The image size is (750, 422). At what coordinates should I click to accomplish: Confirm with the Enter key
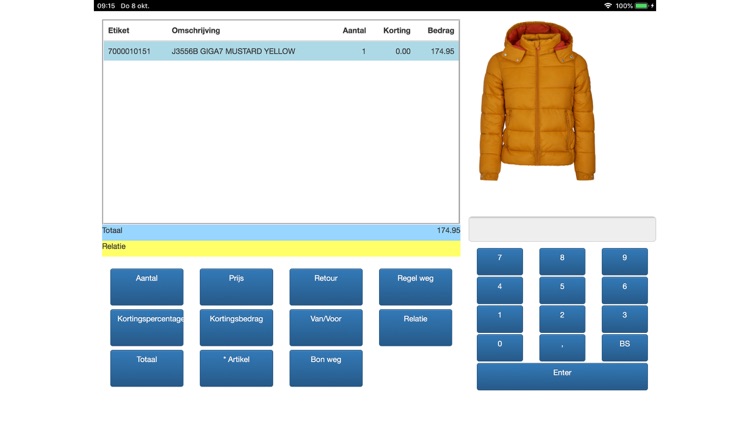pos(562,377)
